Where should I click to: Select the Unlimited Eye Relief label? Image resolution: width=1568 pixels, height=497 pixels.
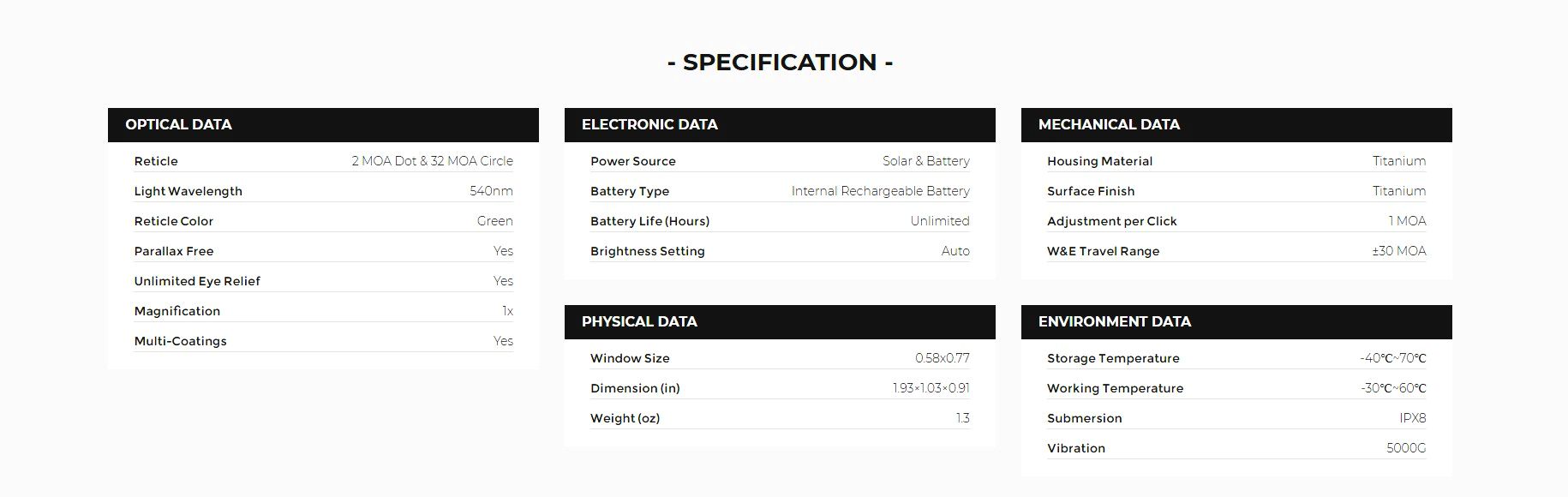point(197,281)
